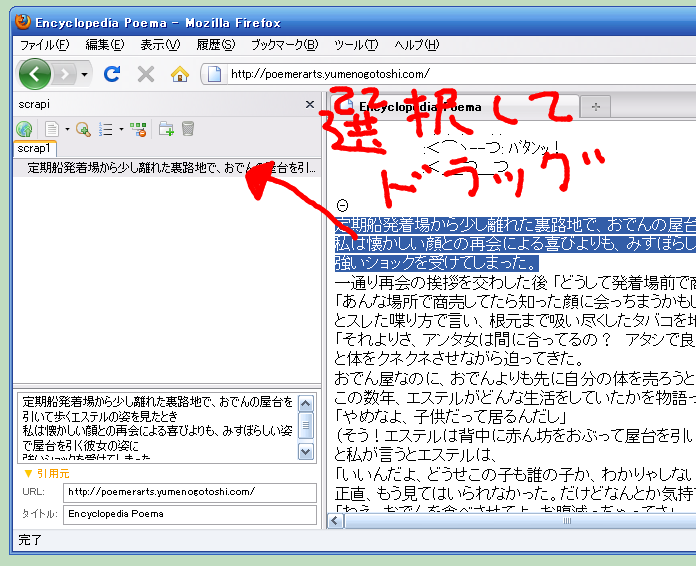
Task: Click the magnifier-plus search icon in scrapi
Action: pyautogui.click(x=83, y=129)
